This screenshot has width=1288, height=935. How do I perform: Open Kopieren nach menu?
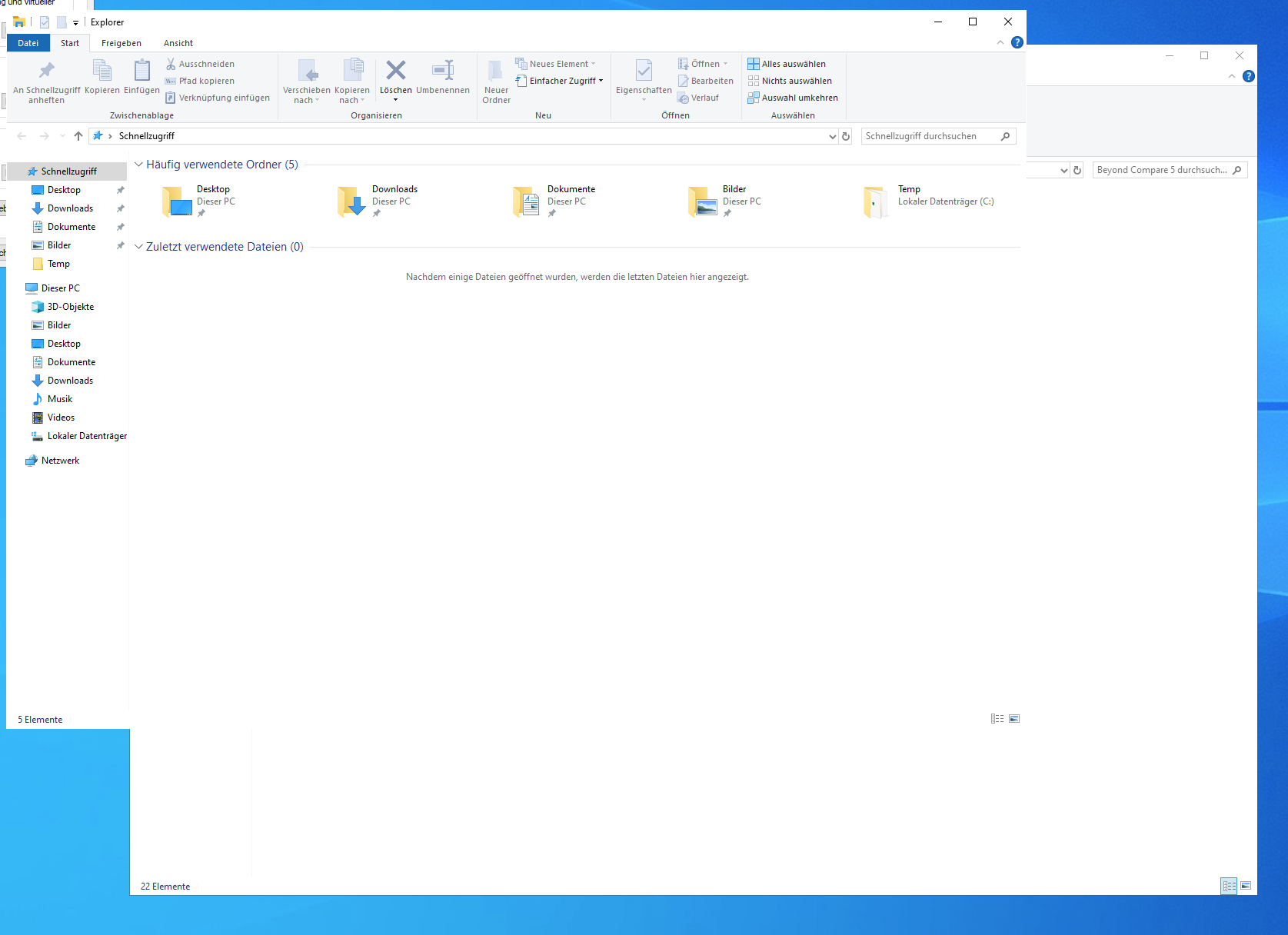click(x=352, y=82)
